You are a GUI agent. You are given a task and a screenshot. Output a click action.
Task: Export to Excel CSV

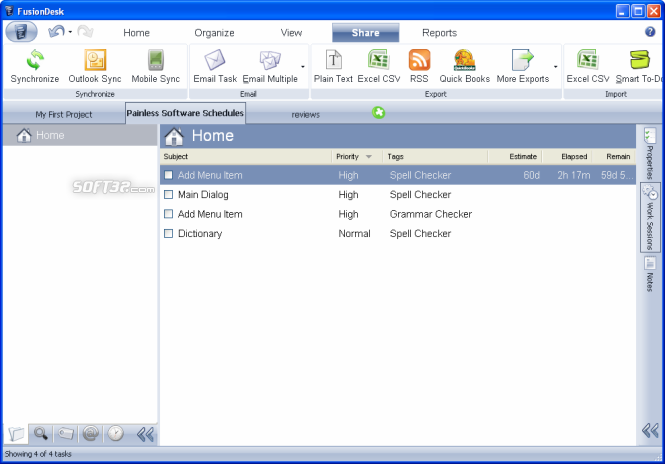[x=379, y=60]
